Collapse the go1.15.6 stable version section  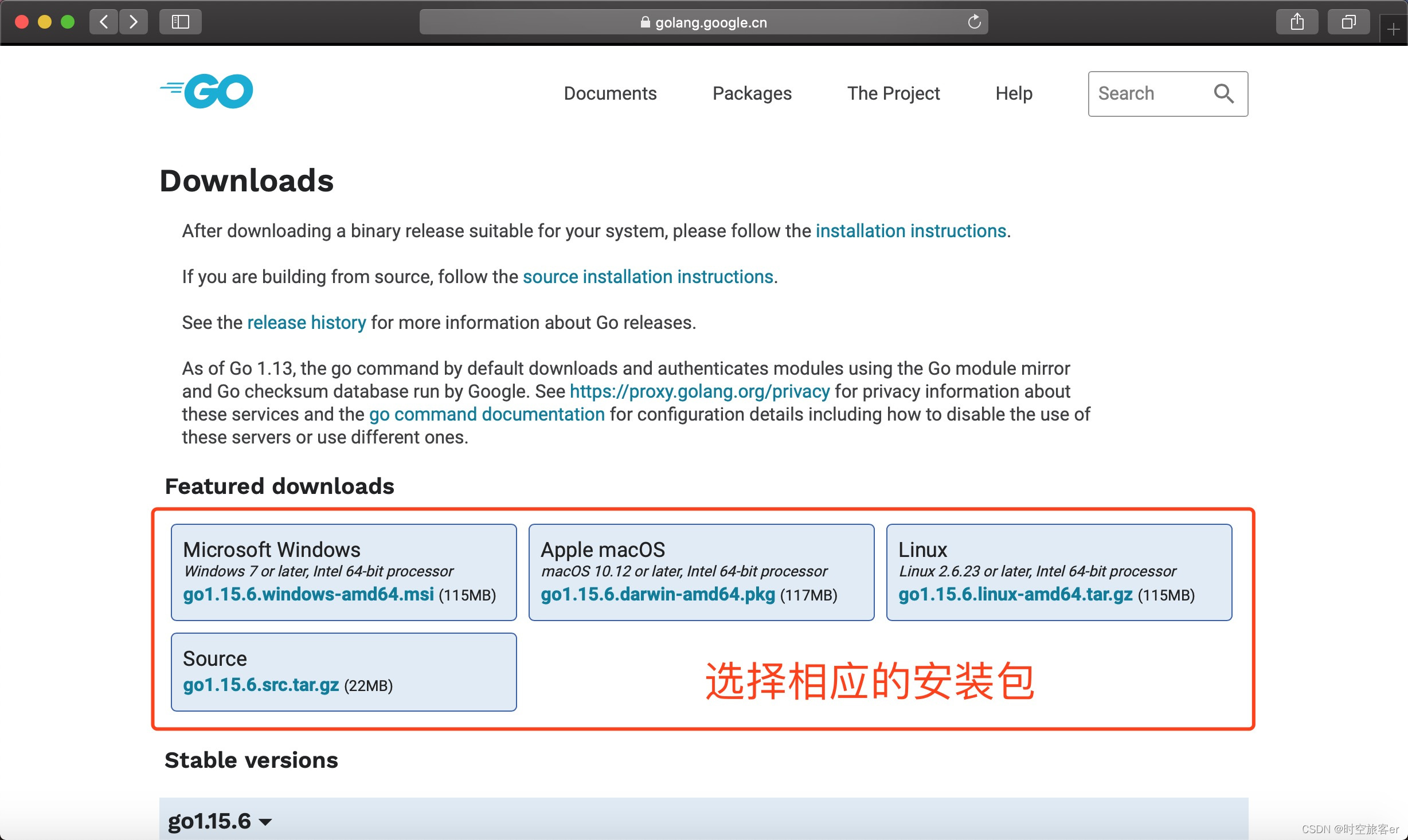[220, 821]
